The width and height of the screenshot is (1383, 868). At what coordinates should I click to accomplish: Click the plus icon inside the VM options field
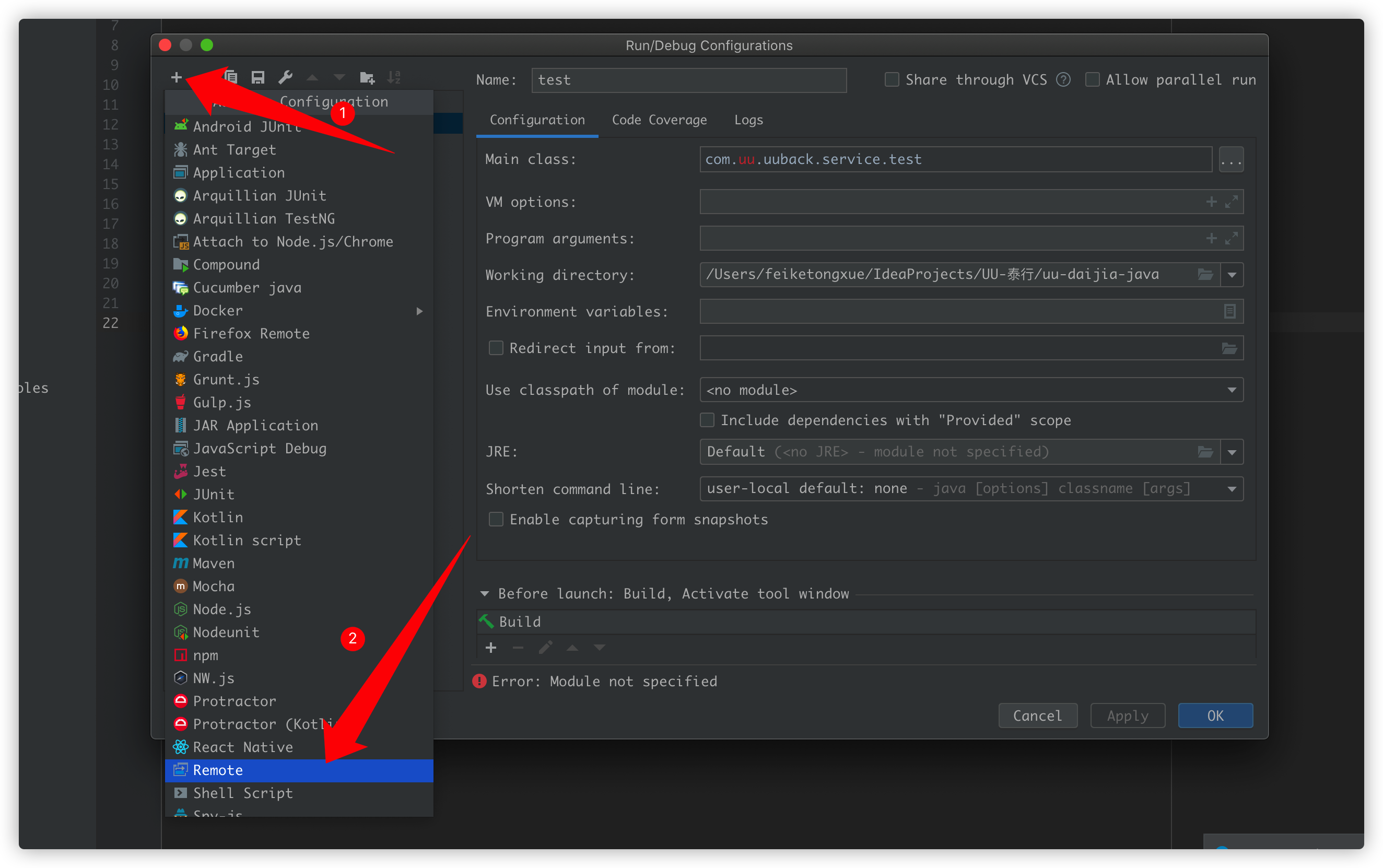[1211, 202]
